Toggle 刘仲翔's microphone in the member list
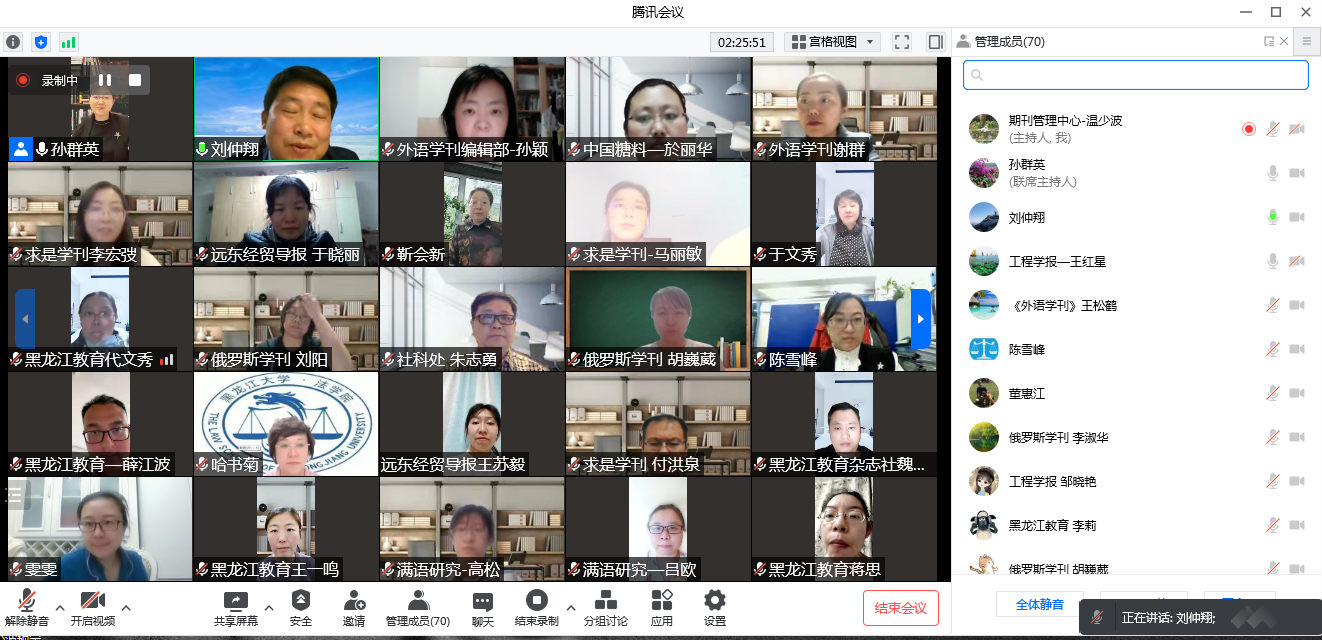This screenshot has width=1322, height=640. click(1273, 217)
